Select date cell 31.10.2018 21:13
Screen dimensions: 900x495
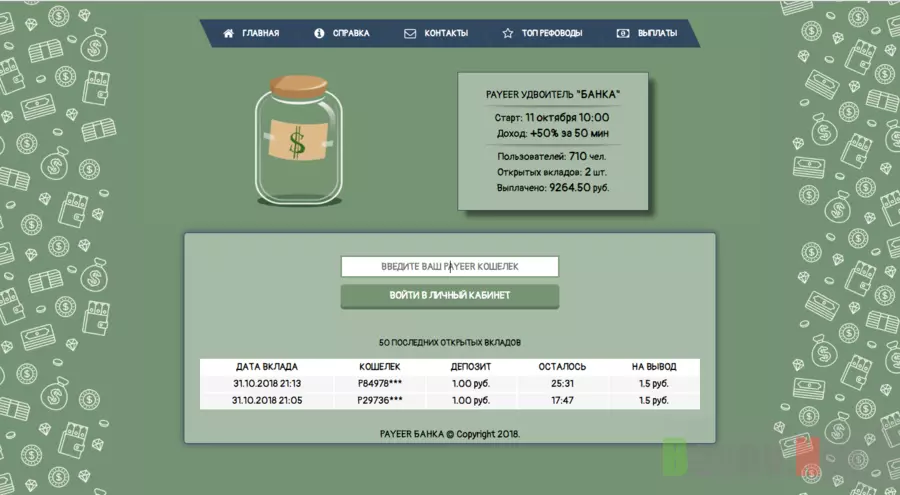[x=267, y=384]
